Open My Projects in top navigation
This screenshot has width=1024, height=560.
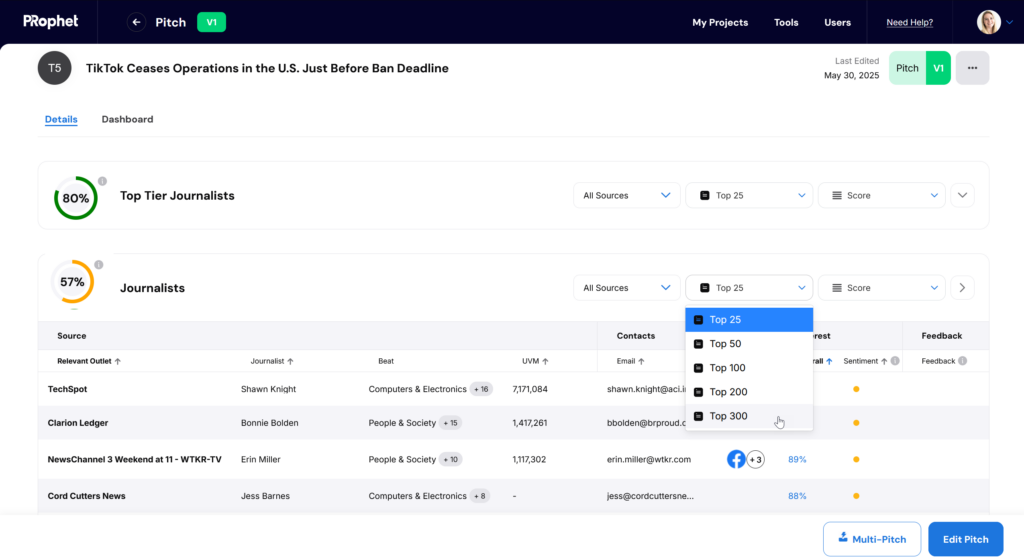click(x=720, y=22)
